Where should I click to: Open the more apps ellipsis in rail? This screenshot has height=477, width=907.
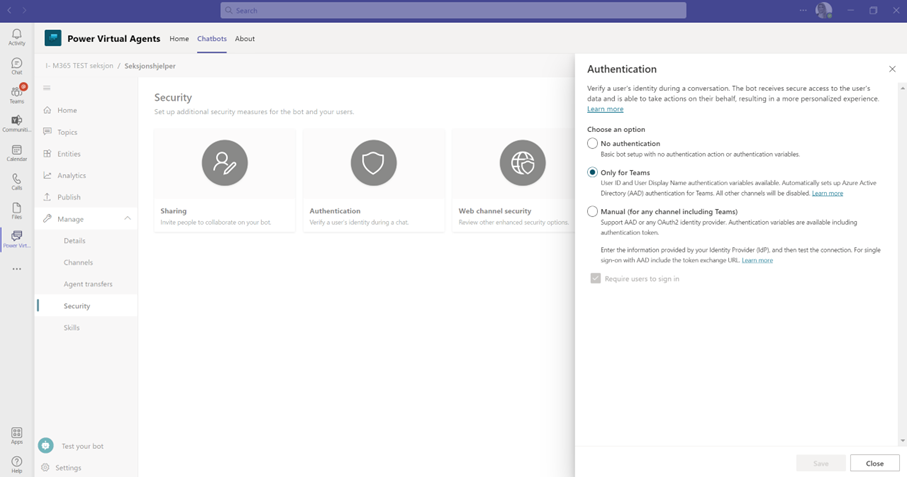coord(17,269)
